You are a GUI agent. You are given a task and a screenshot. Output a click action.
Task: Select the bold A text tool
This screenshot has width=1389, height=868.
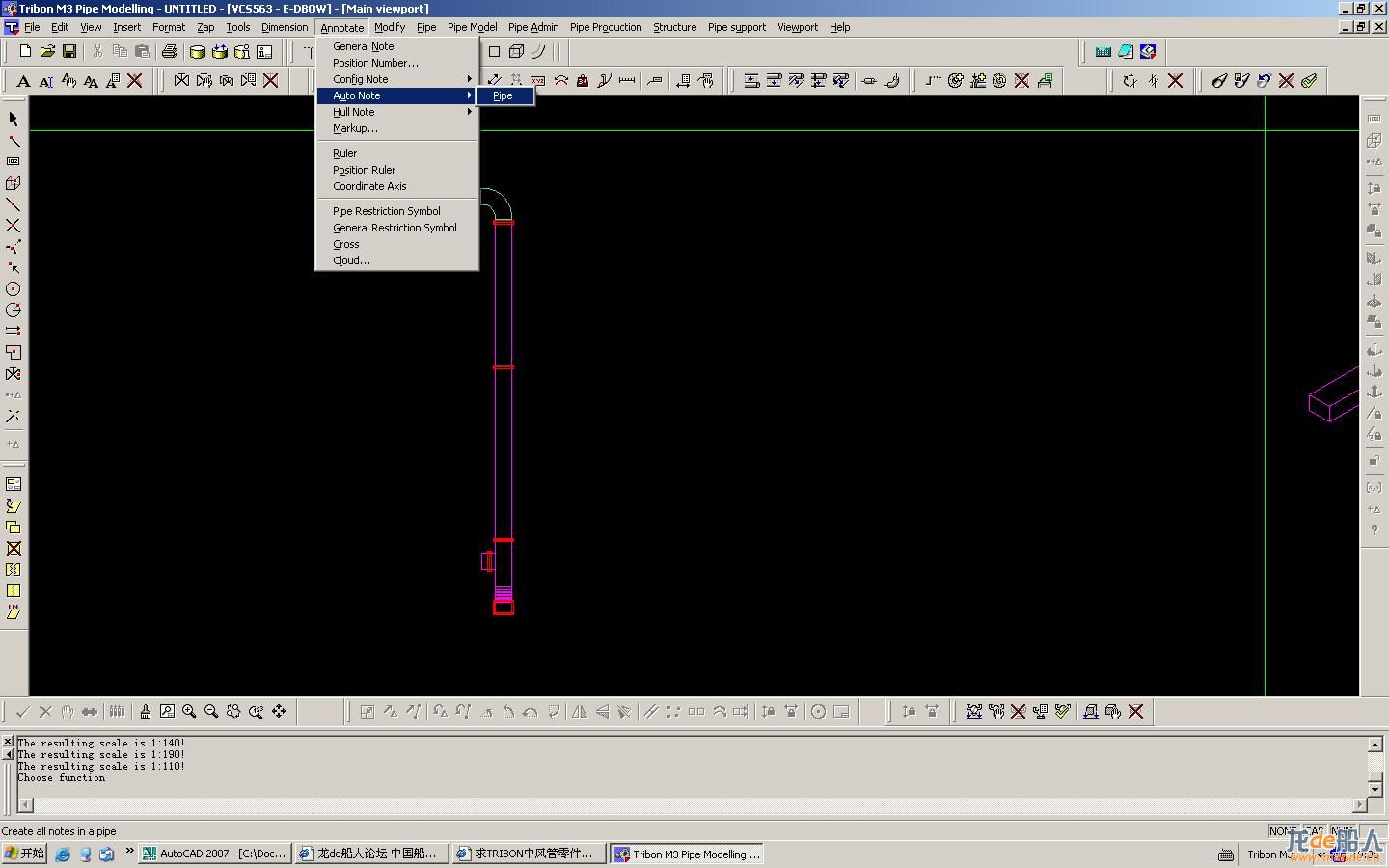(x=24, y=81)
